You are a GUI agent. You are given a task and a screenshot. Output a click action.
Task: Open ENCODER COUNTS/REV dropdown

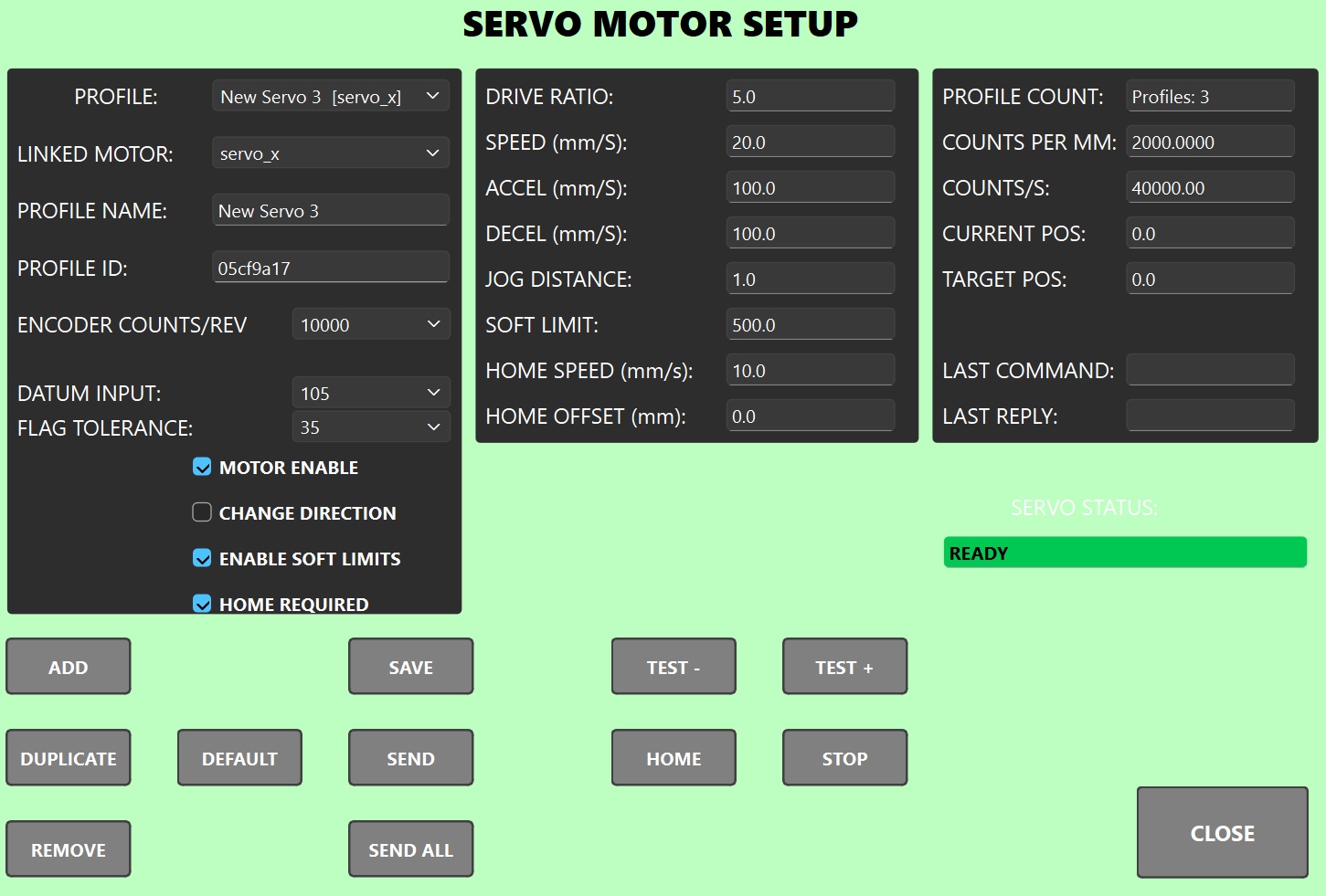(371, 324)
